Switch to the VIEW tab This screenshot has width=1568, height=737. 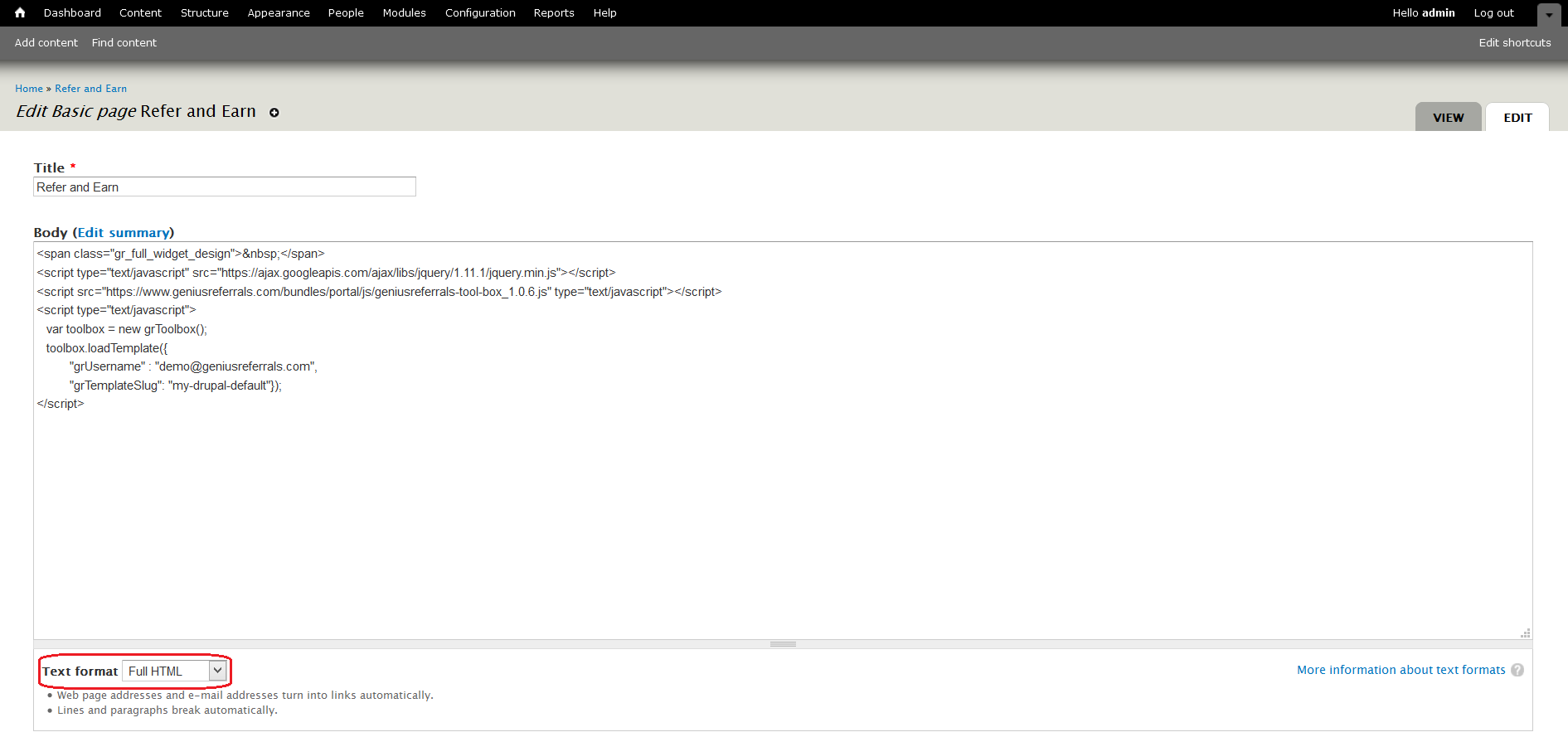click(1448, 118)
